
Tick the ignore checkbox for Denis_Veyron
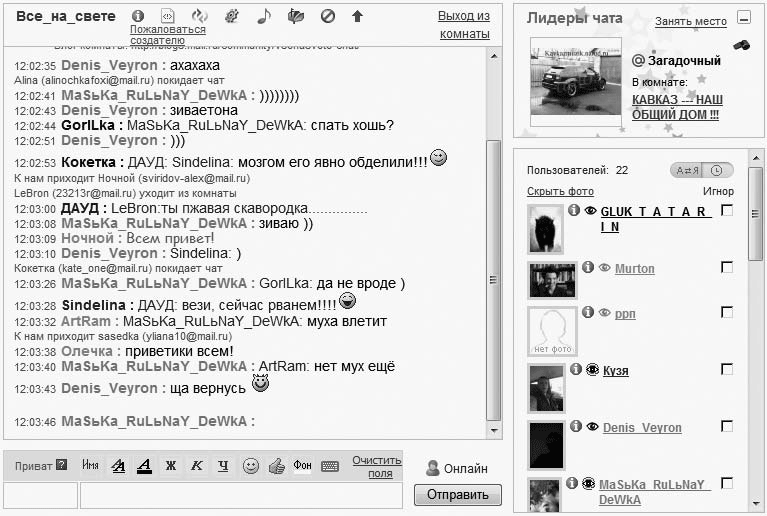pyautogui.click(x=727, y=426)
